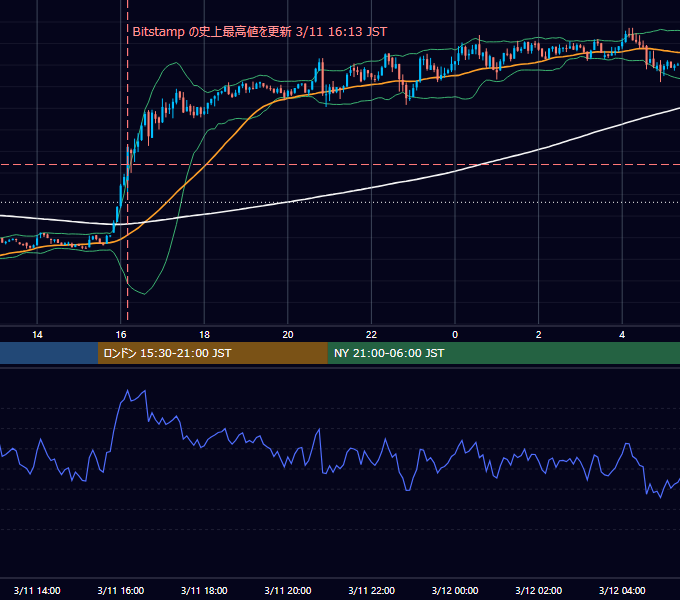Click the 3/12 02:00 date label
This screenshot has width=680, height=600.
click(539, 590)
